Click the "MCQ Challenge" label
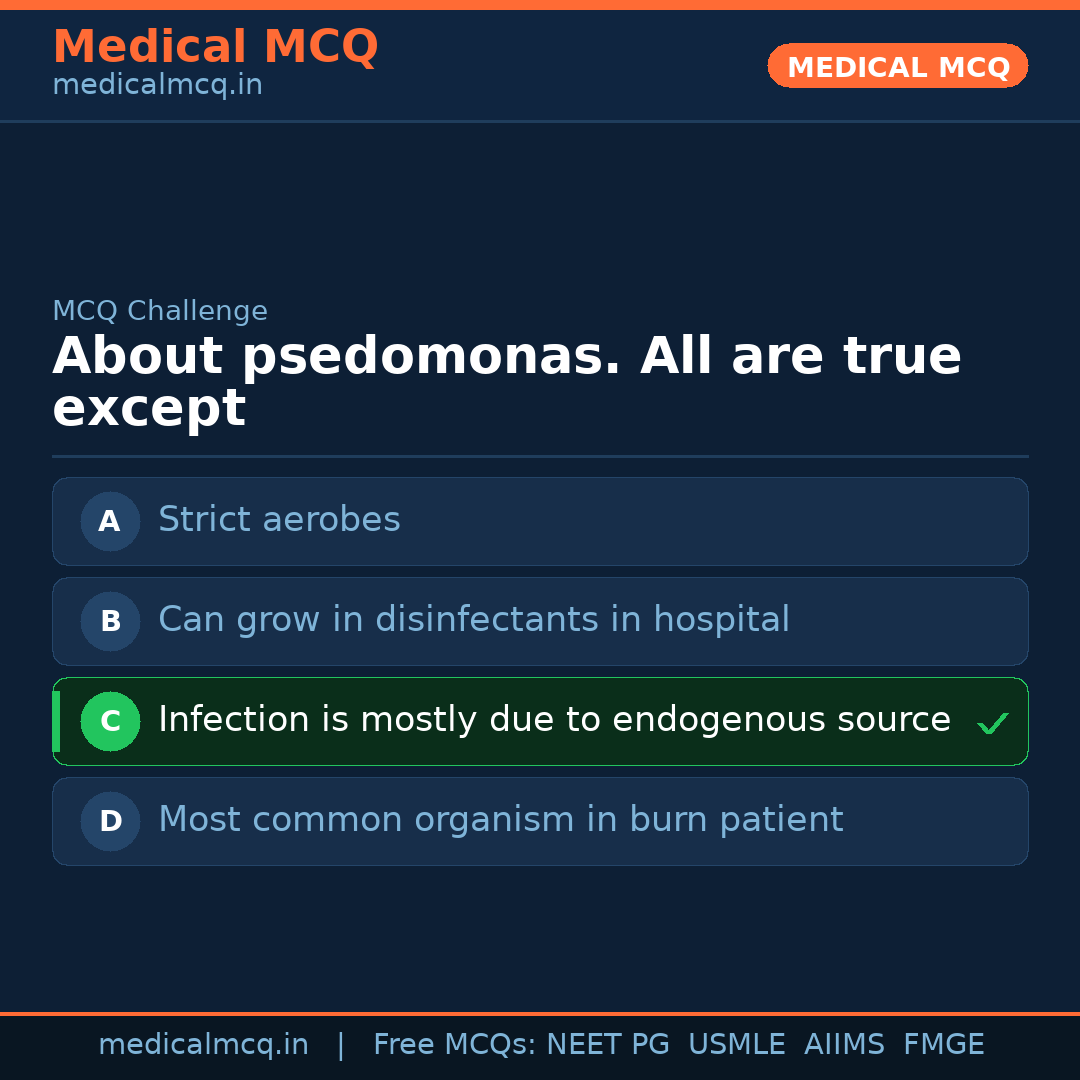The image size is (1080, 1080). tap(160, 311)
